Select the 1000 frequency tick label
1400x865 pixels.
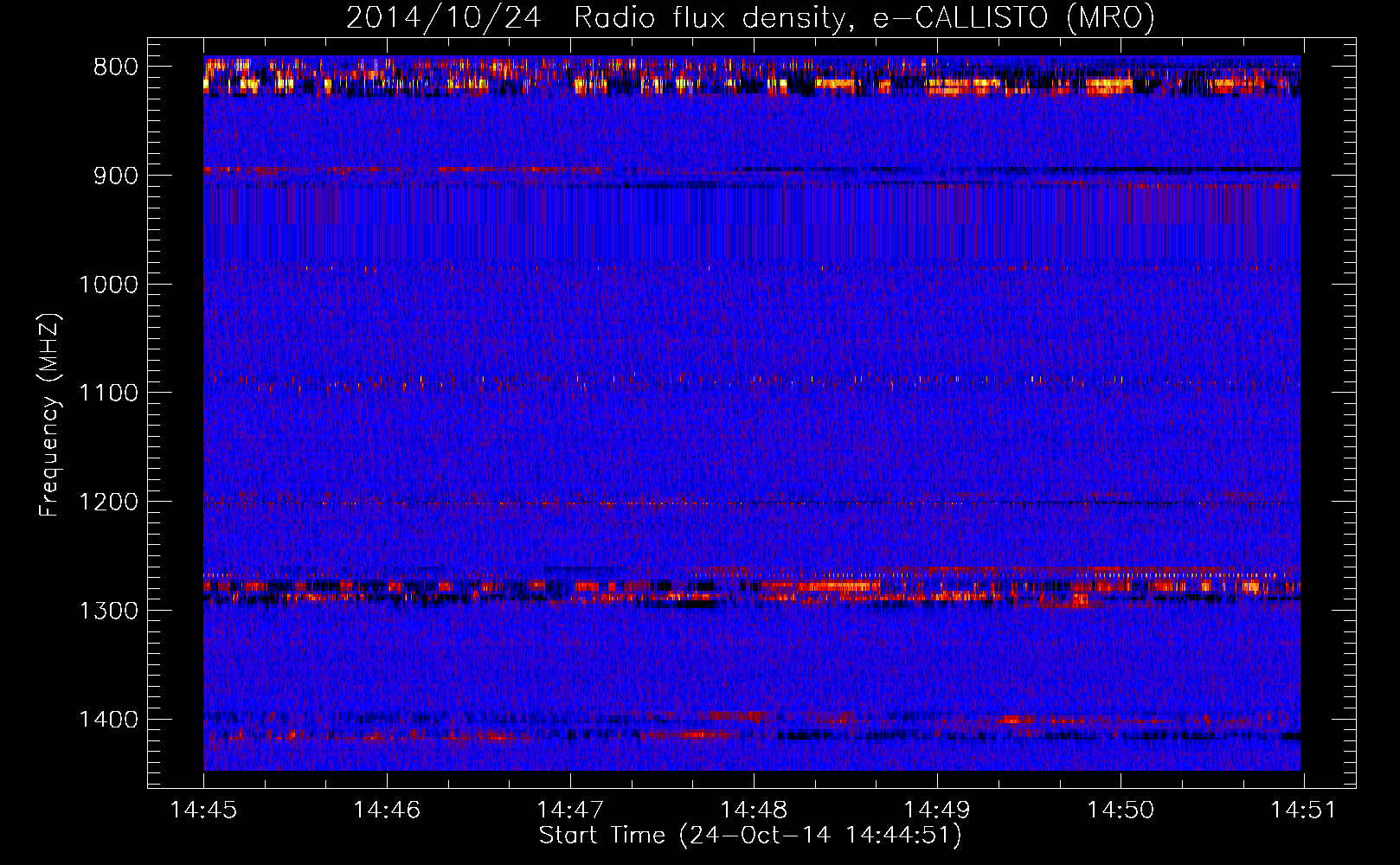tap(108, 285)
